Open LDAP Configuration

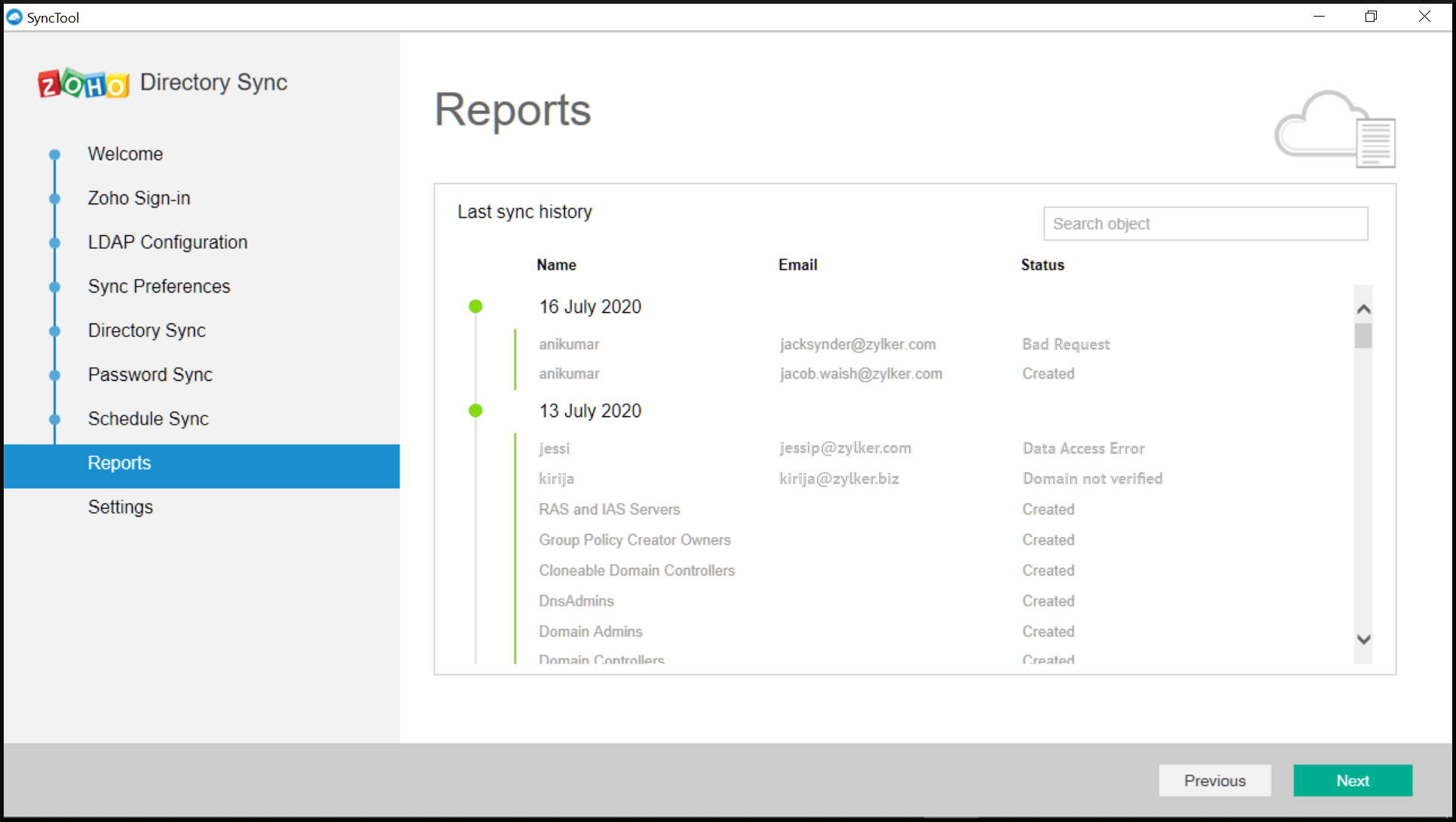[x=167, y=242]
